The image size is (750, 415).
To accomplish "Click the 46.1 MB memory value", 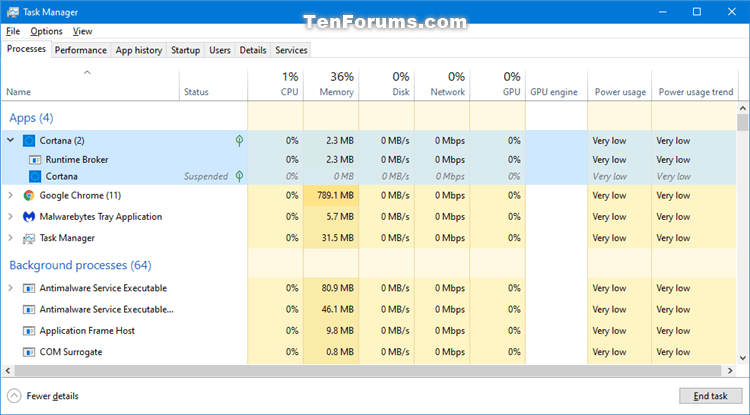I will 337,310.
